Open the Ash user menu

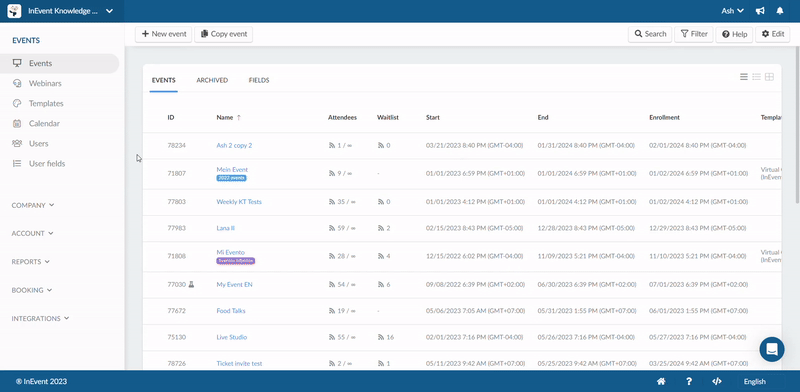(x=732, y=11)
